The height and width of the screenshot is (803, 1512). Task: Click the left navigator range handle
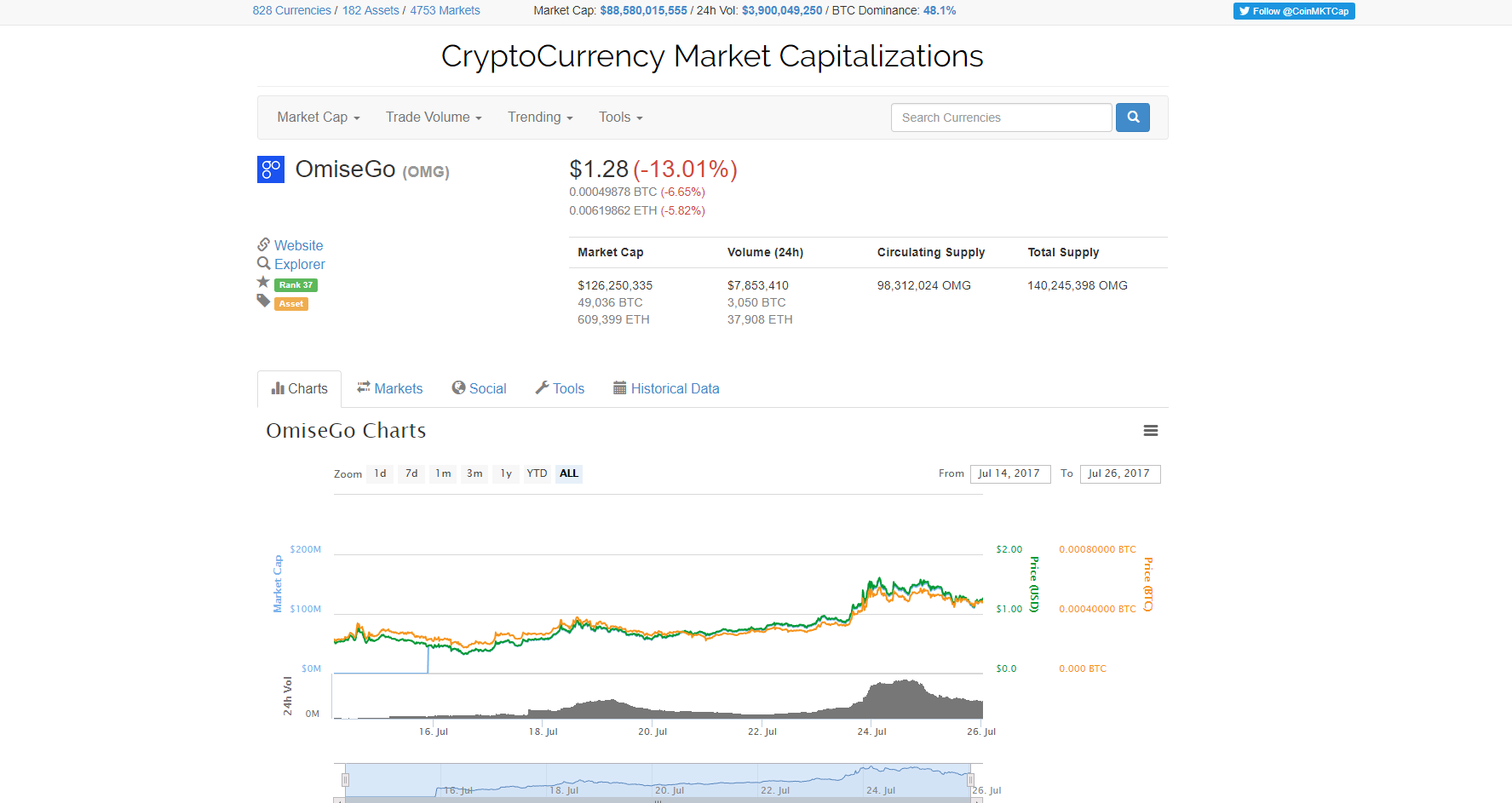point(345,779)
